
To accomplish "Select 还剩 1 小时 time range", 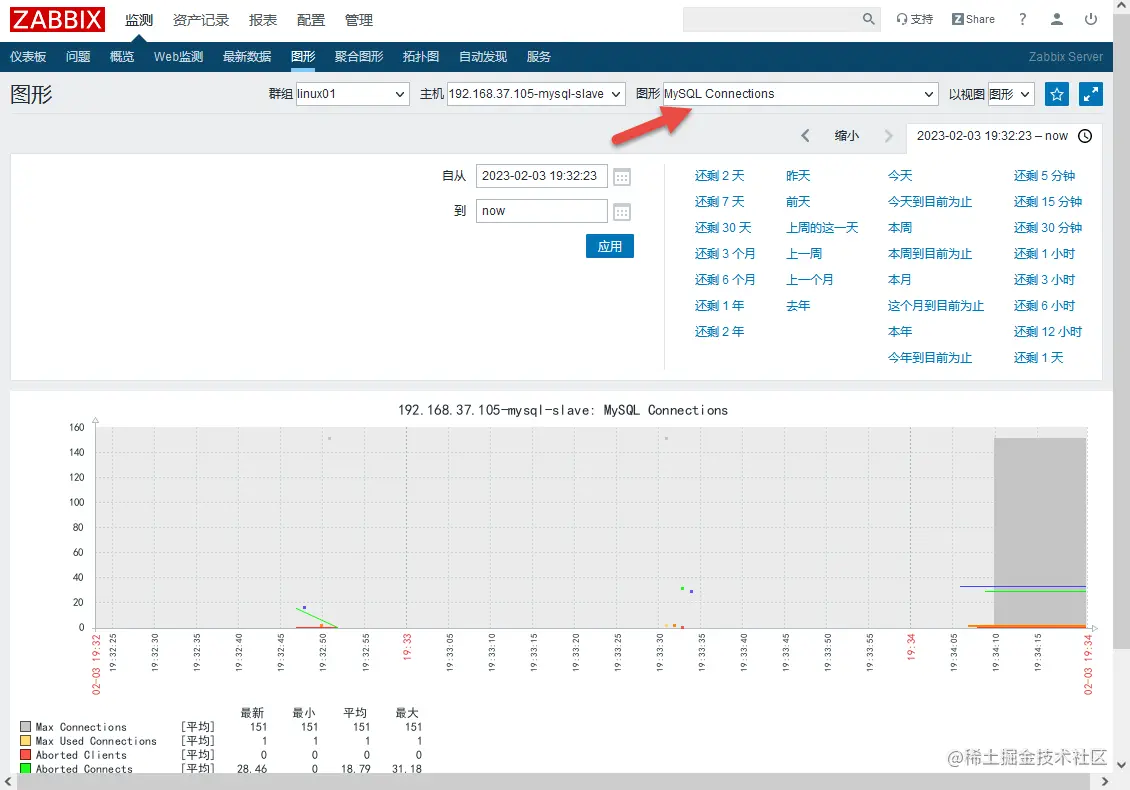I will [x=1044, y=253].
